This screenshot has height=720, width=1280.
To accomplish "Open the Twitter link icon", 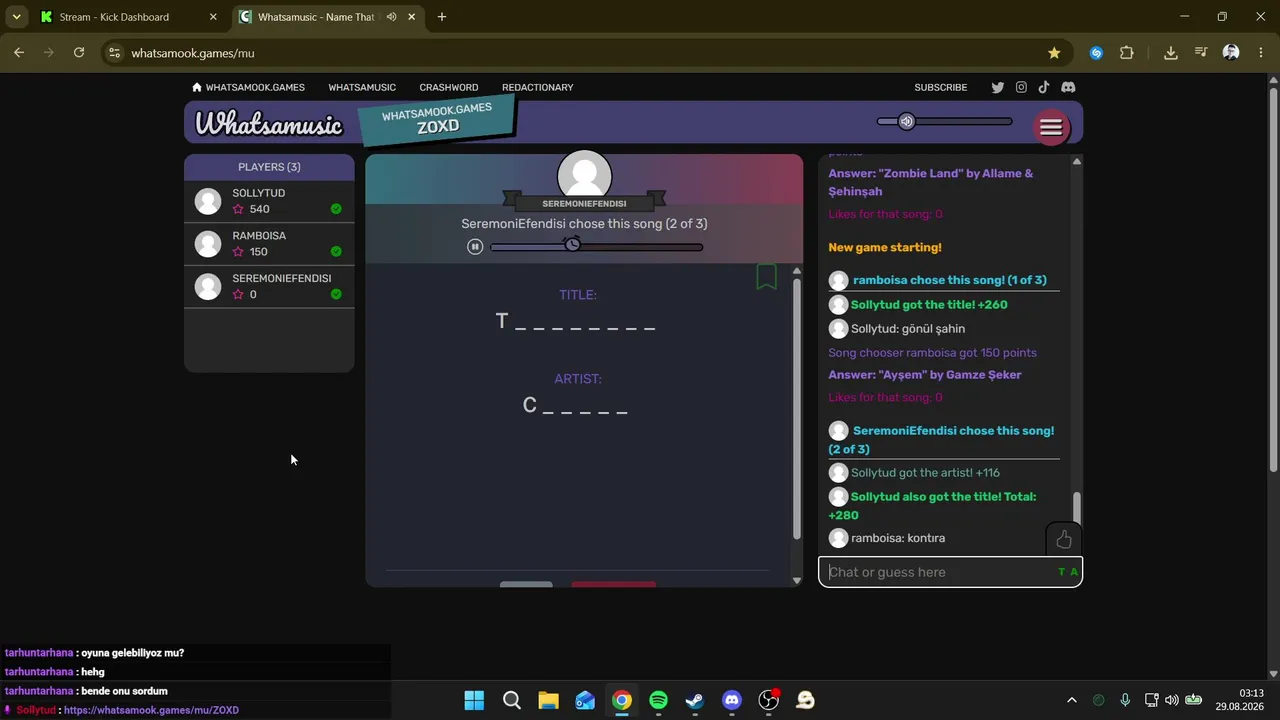I will (997, 87).
